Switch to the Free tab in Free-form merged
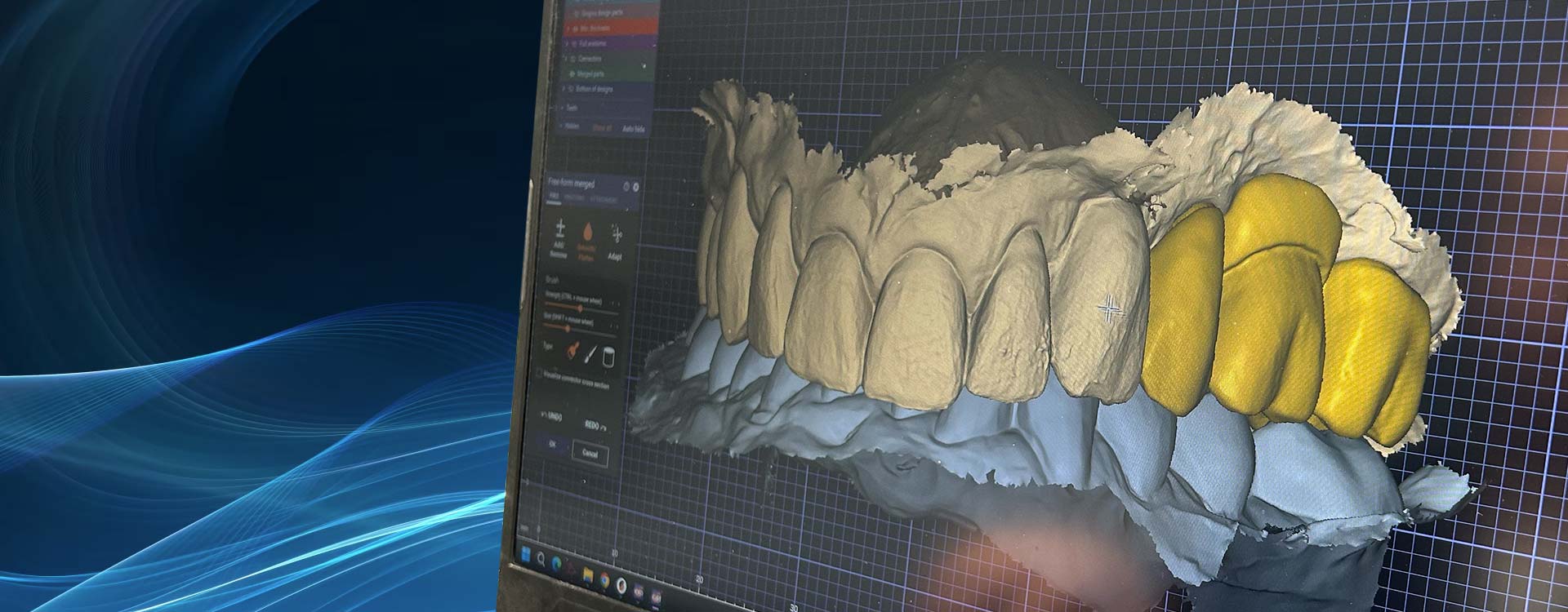 tap(553, 197)
